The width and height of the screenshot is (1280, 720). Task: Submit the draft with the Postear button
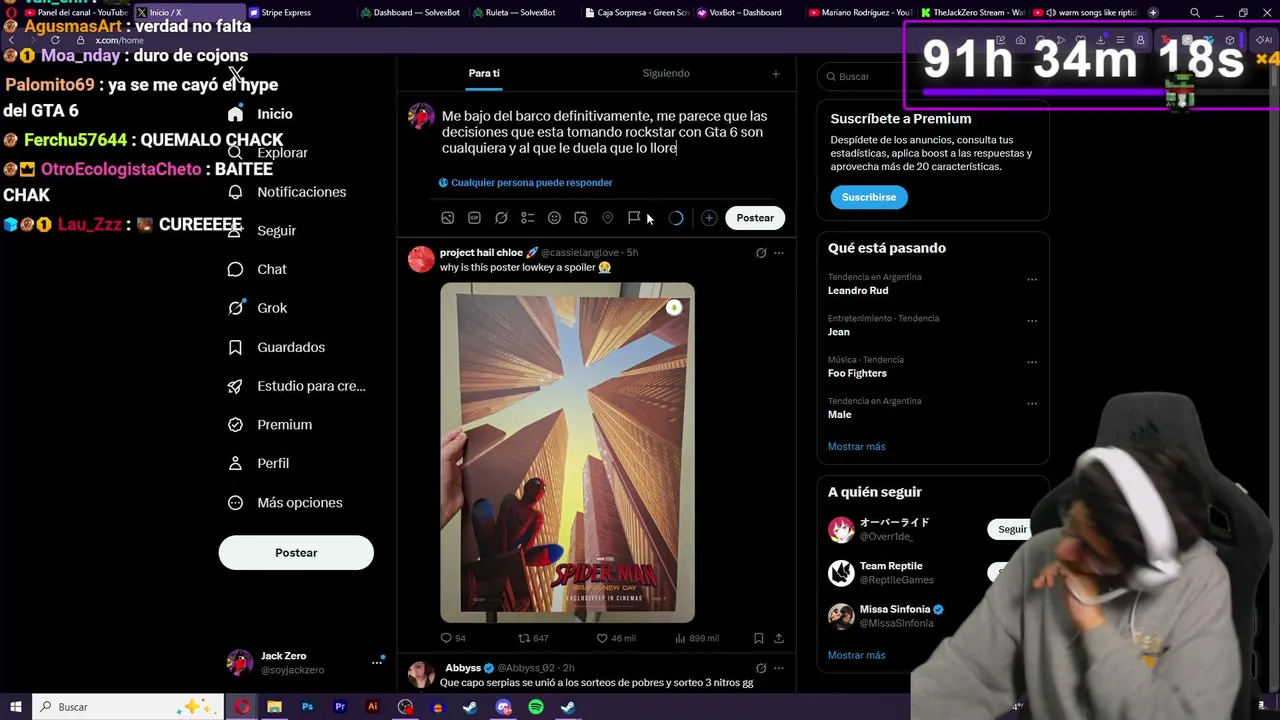click(755, 218)
